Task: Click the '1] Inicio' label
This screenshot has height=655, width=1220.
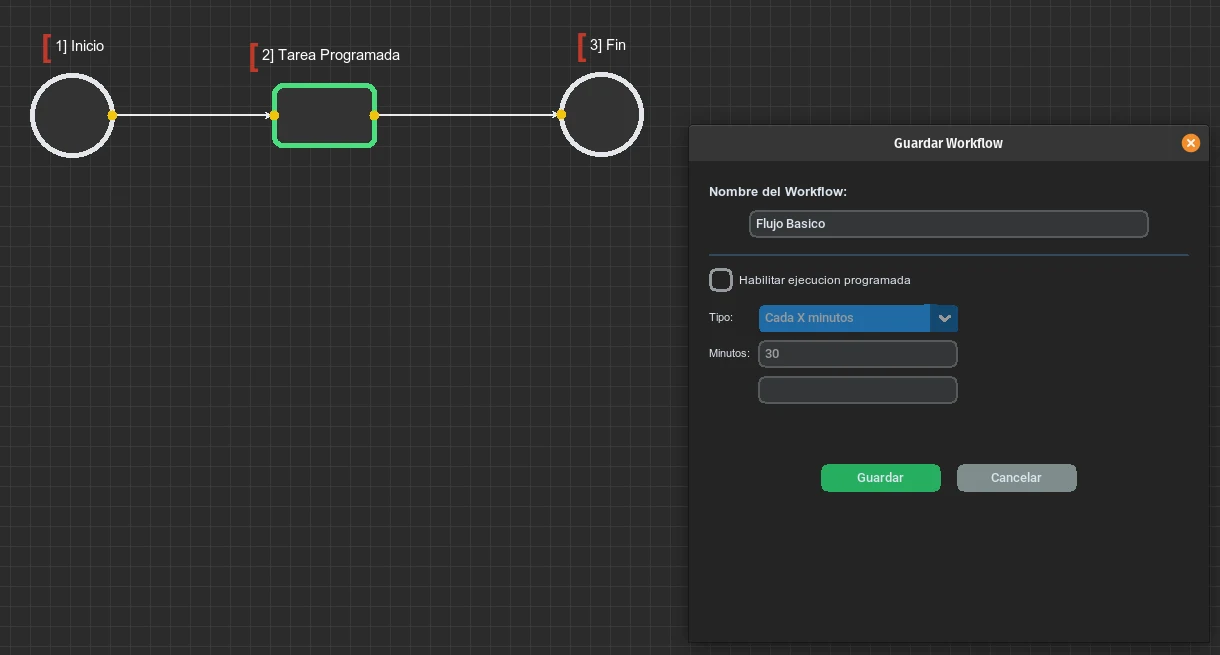Action: 80,46
